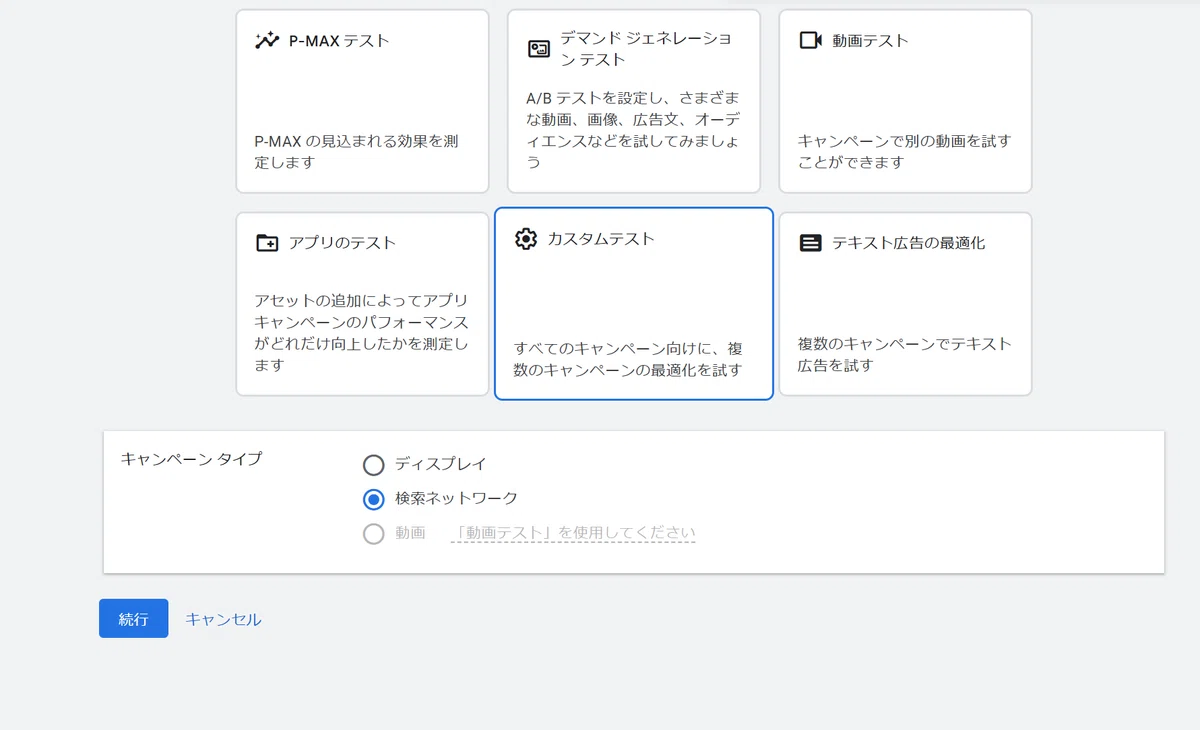Image resolution: width=1200 pixels, height=730 pixels.
Task: Click the 検索ネットワーク option label
Action: point(456,498)
